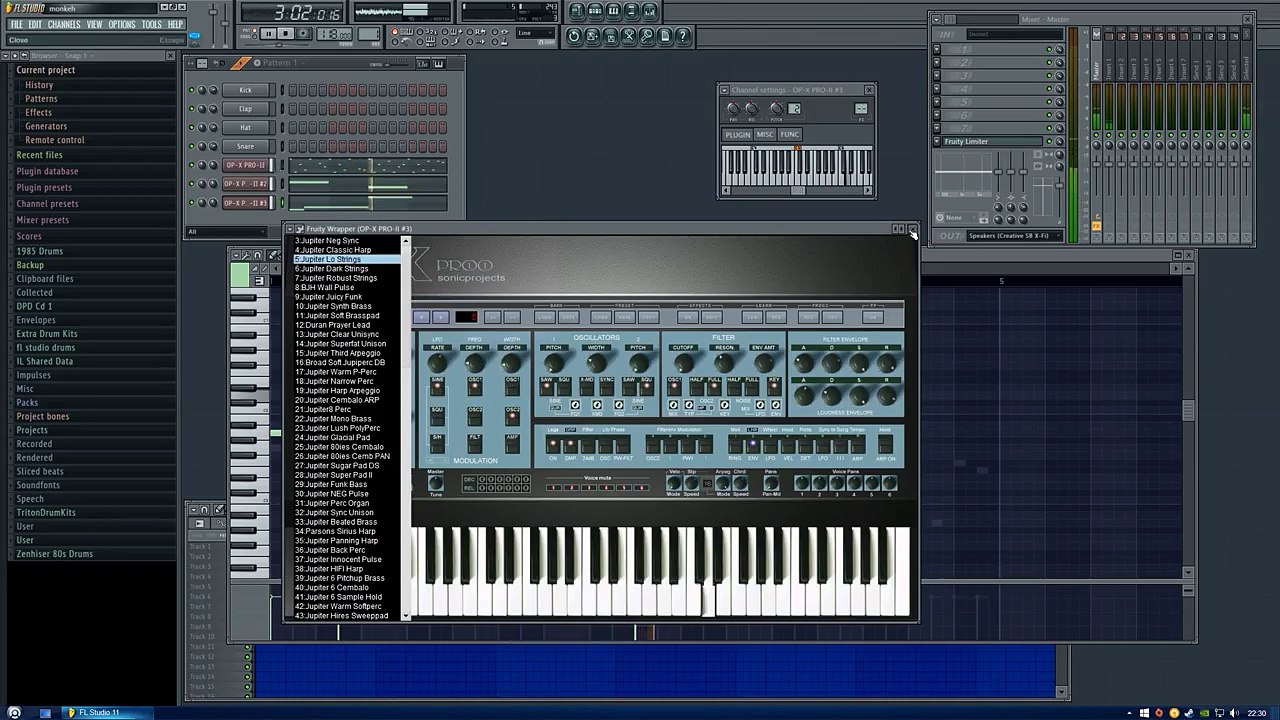1280x720 pixels.
Task: Open the snap 'Line' dropdown selector
Action: coord(536,33)
